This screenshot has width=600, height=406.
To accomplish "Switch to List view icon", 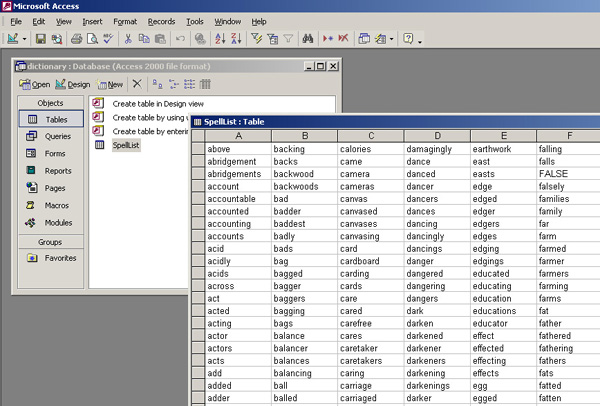I will click(189, 84).
